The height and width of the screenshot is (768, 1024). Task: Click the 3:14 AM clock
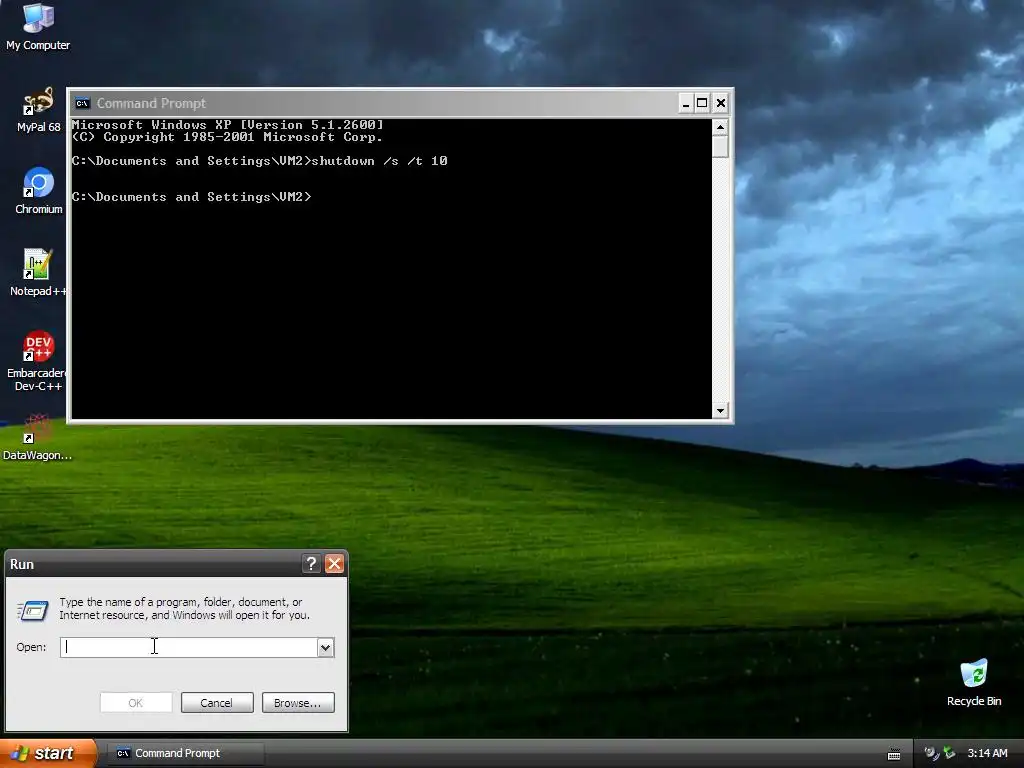click(987, 753)
